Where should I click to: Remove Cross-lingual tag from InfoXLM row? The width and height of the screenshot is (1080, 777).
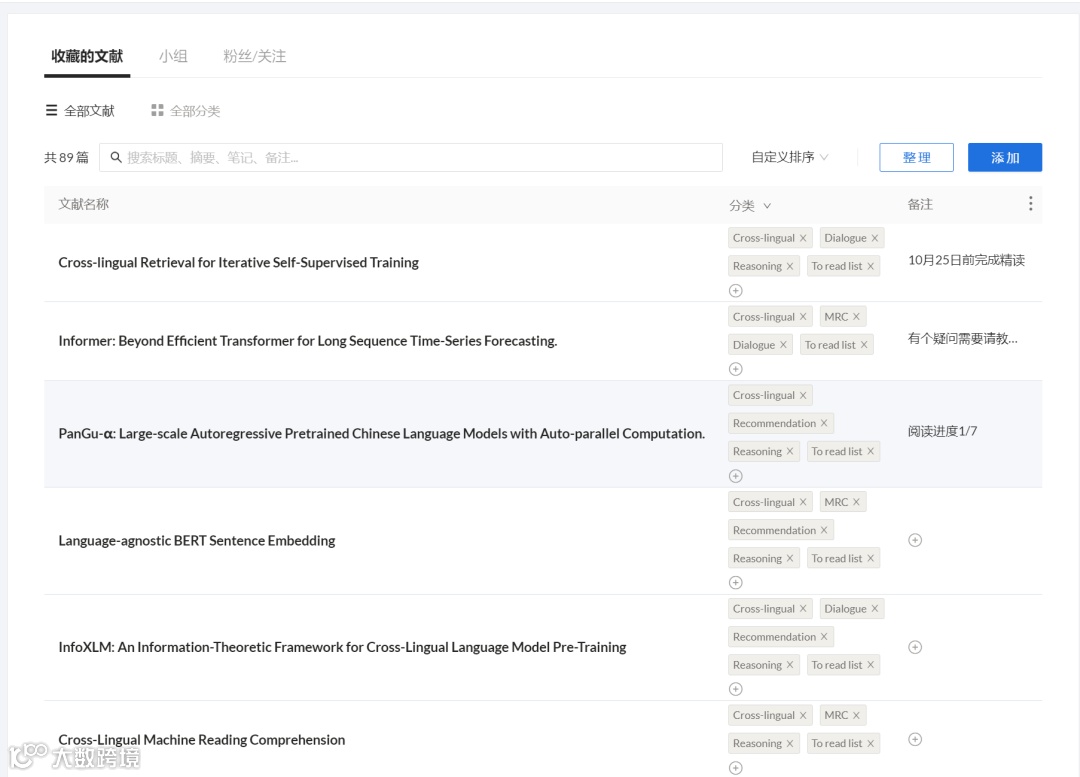803,609
